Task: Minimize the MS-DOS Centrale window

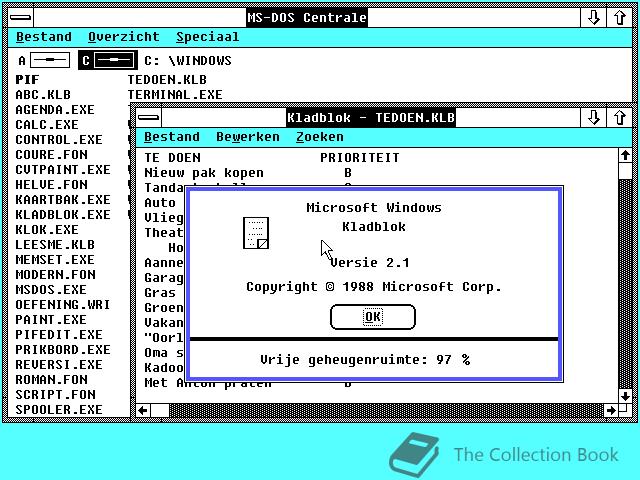Action: click(593, 18)
